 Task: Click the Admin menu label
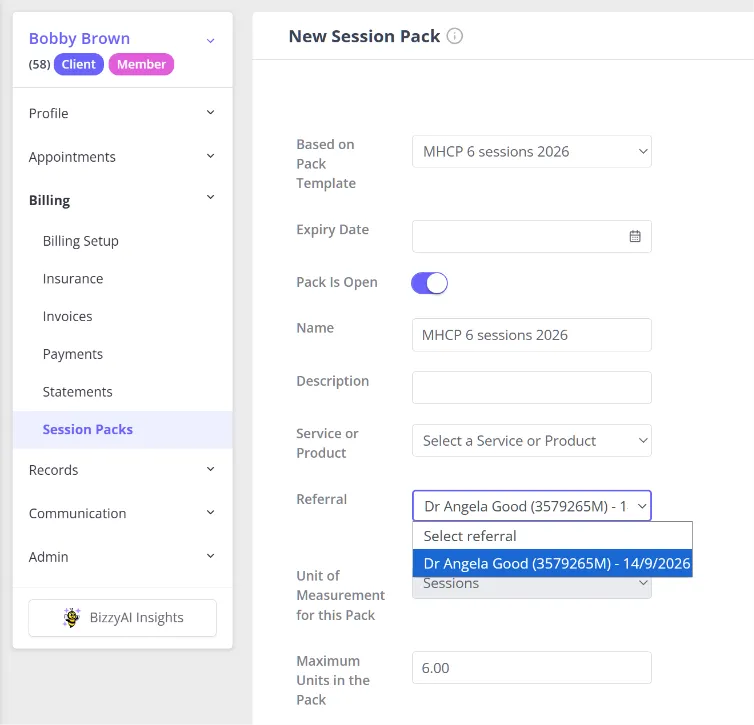click(49, 557)
